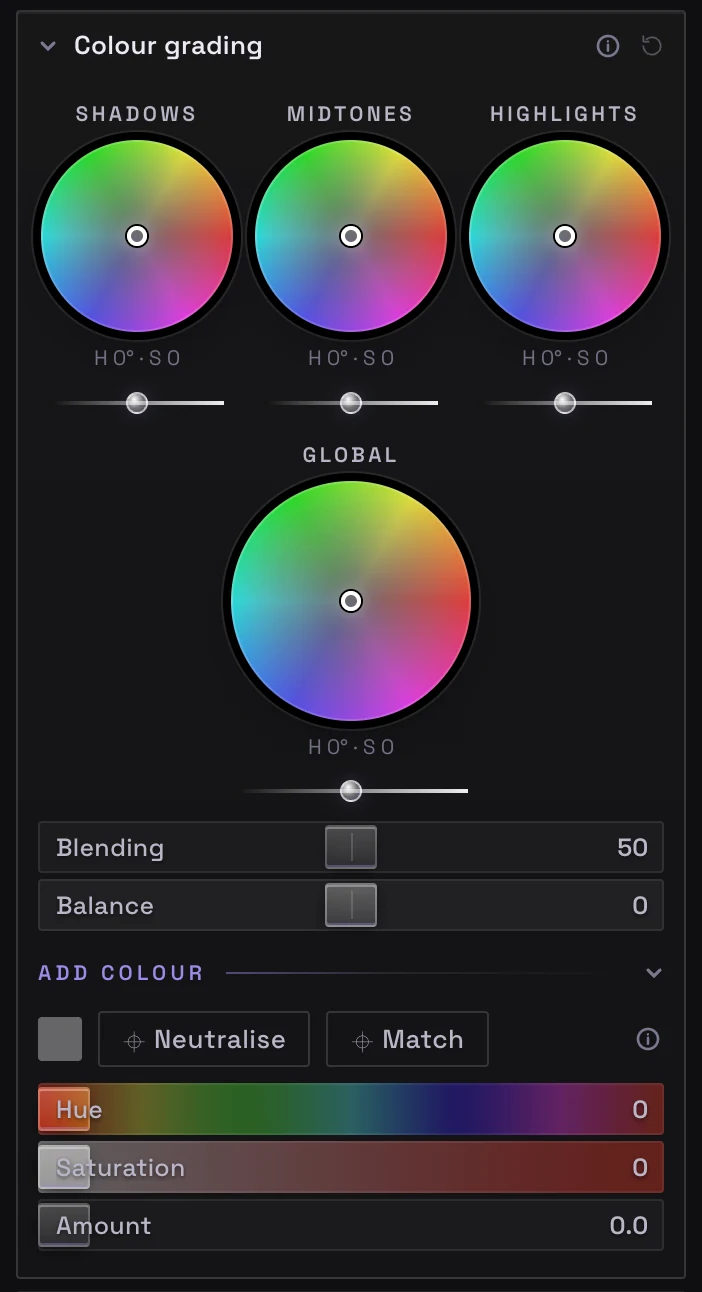Click the Colour grading title text
Viewport: 702px width, 1292px height.
pos(168,46)
